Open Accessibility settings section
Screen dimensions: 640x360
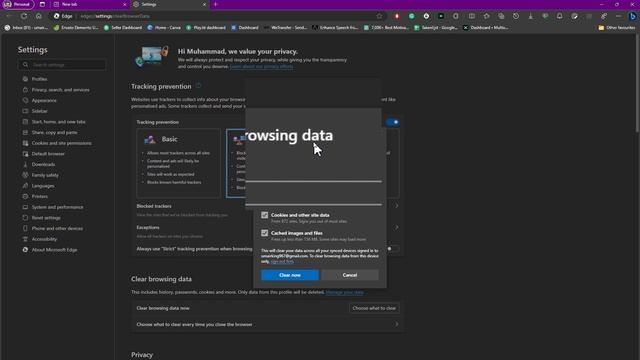(44, 239)
